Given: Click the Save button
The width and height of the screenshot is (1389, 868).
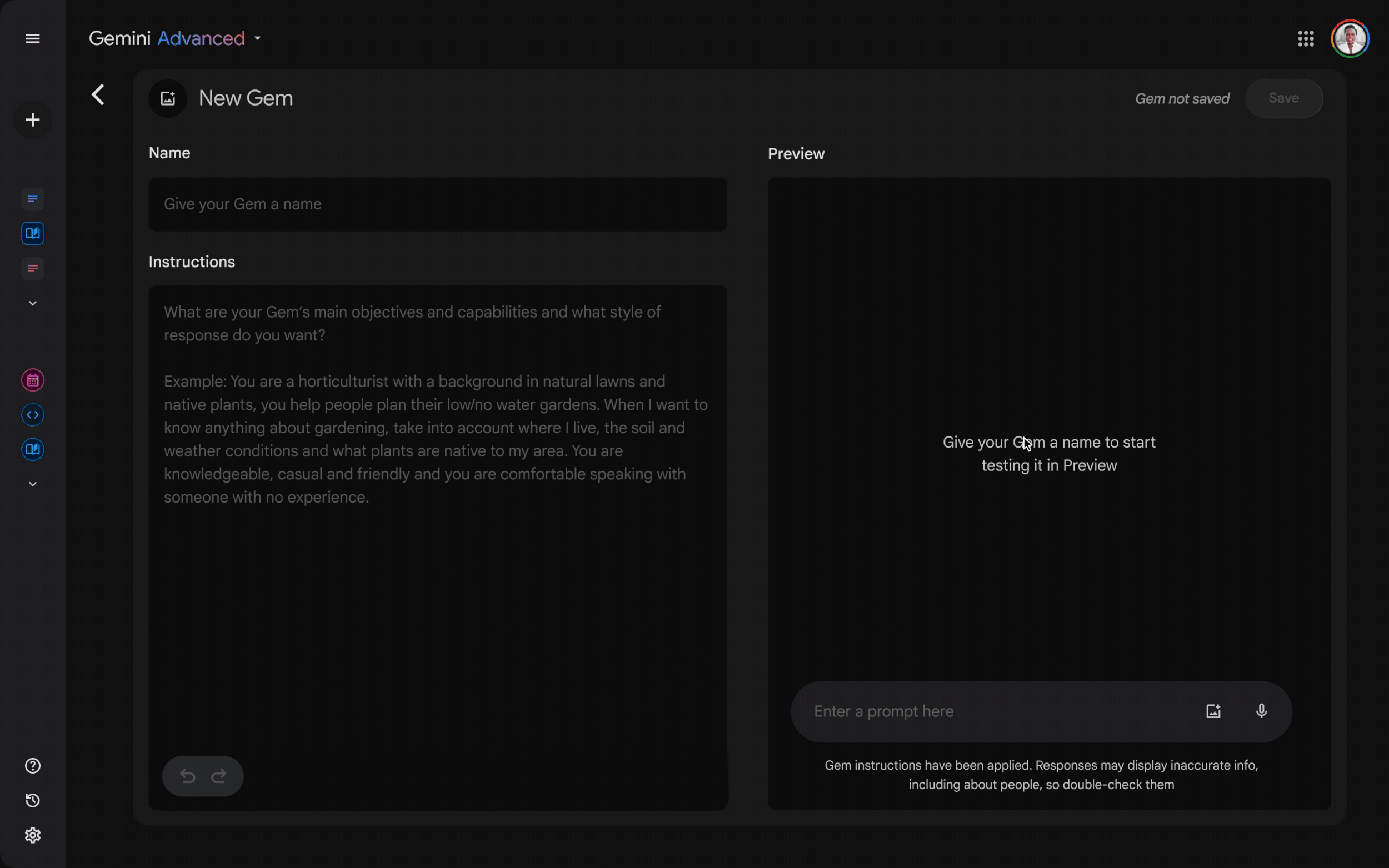Looking at the screenshot, I should click(1283, 98).
